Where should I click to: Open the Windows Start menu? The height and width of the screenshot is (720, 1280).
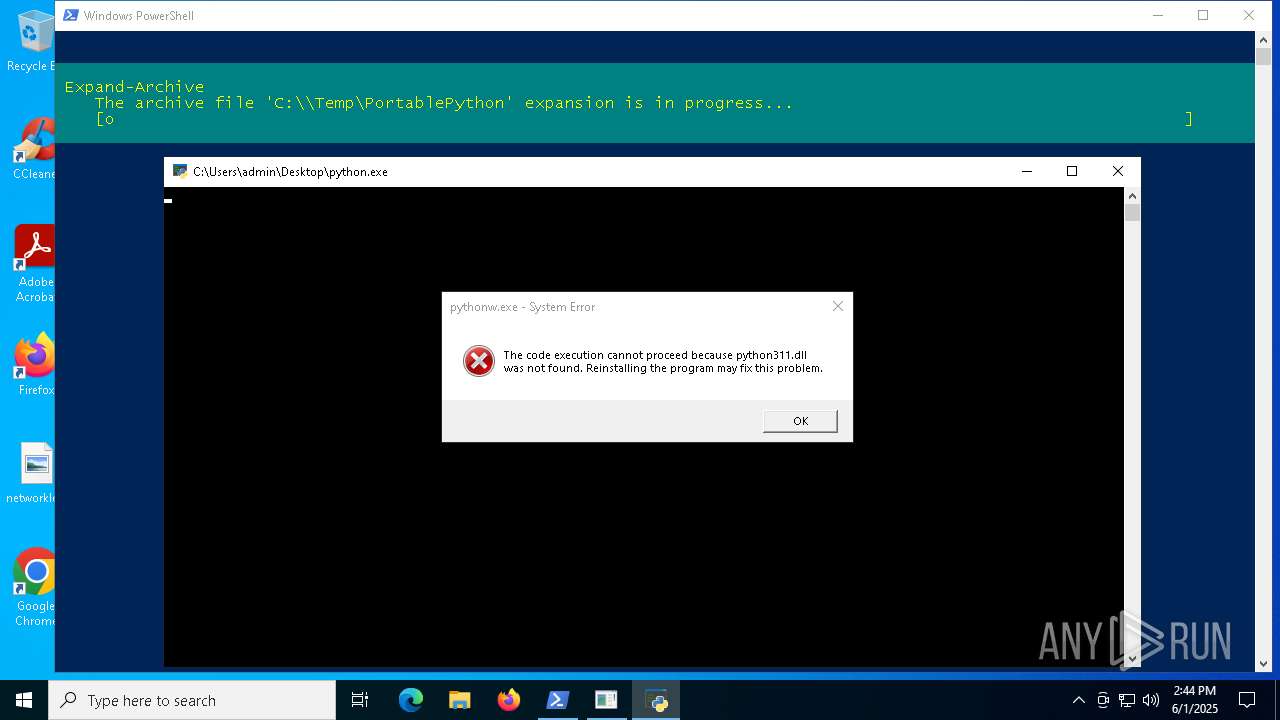point(24,700)
